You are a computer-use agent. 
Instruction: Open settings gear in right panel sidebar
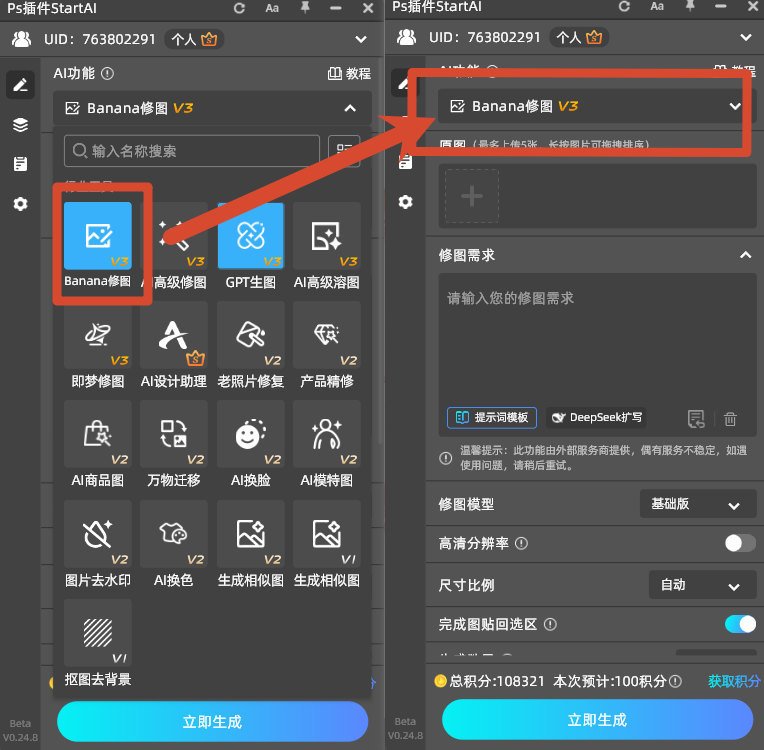tap(405, 202)
